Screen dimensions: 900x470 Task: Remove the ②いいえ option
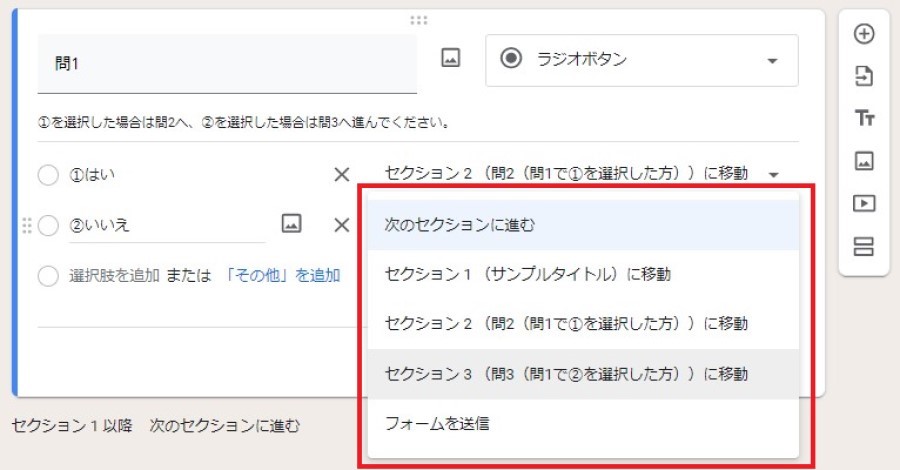[x=342, y=225]
